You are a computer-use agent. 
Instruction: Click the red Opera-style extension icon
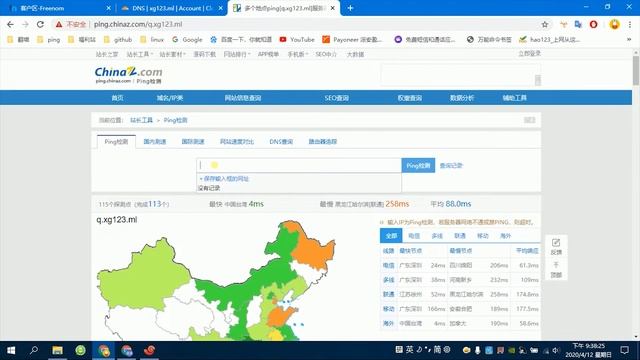(x=593, y=24)
